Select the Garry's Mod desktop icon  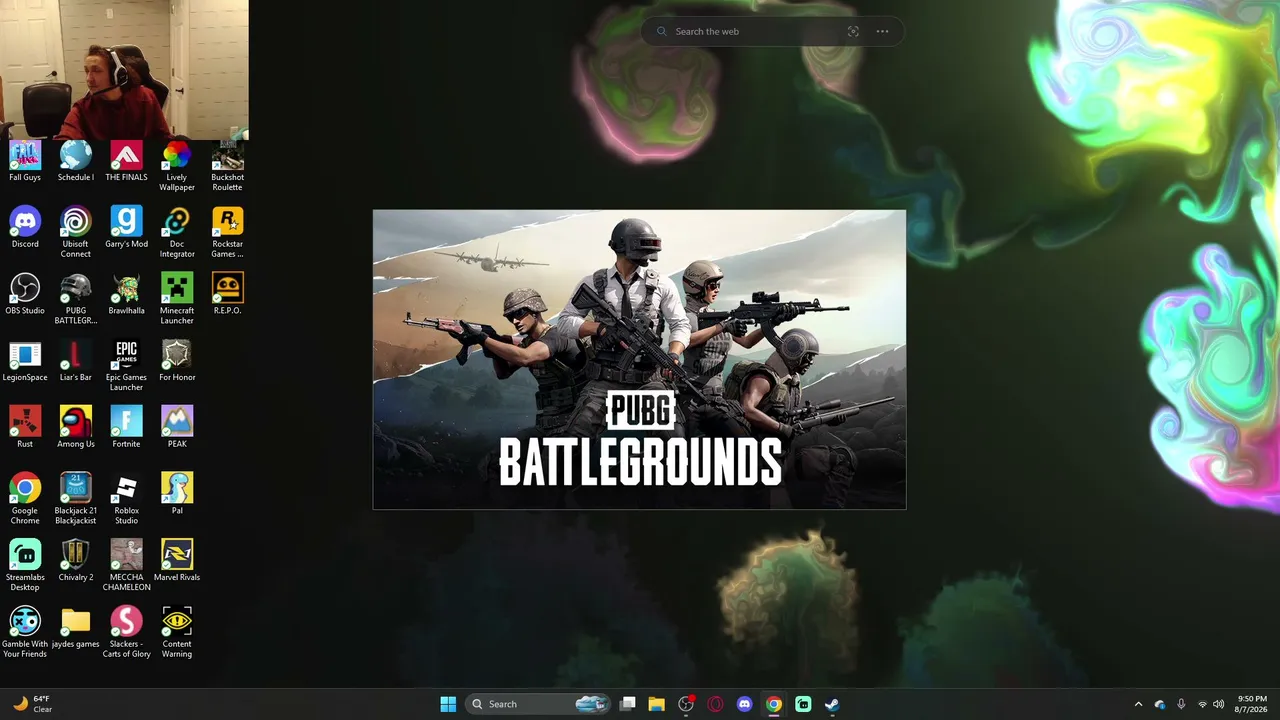(x=126, y=228)
